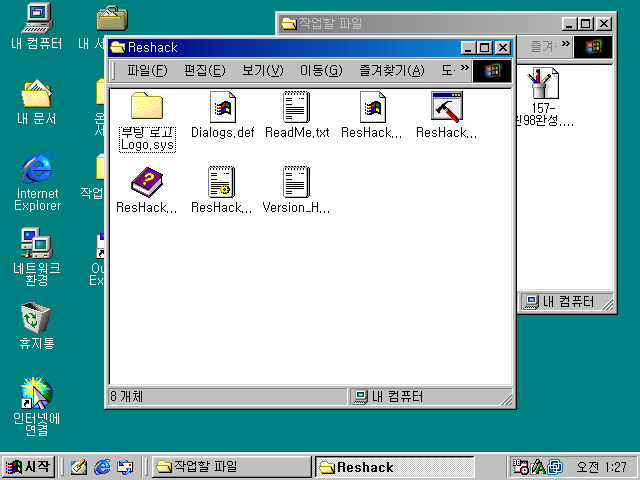Select 인터넷에 연결 desktop shortcut
640x480 pixels.
[37, 407]
